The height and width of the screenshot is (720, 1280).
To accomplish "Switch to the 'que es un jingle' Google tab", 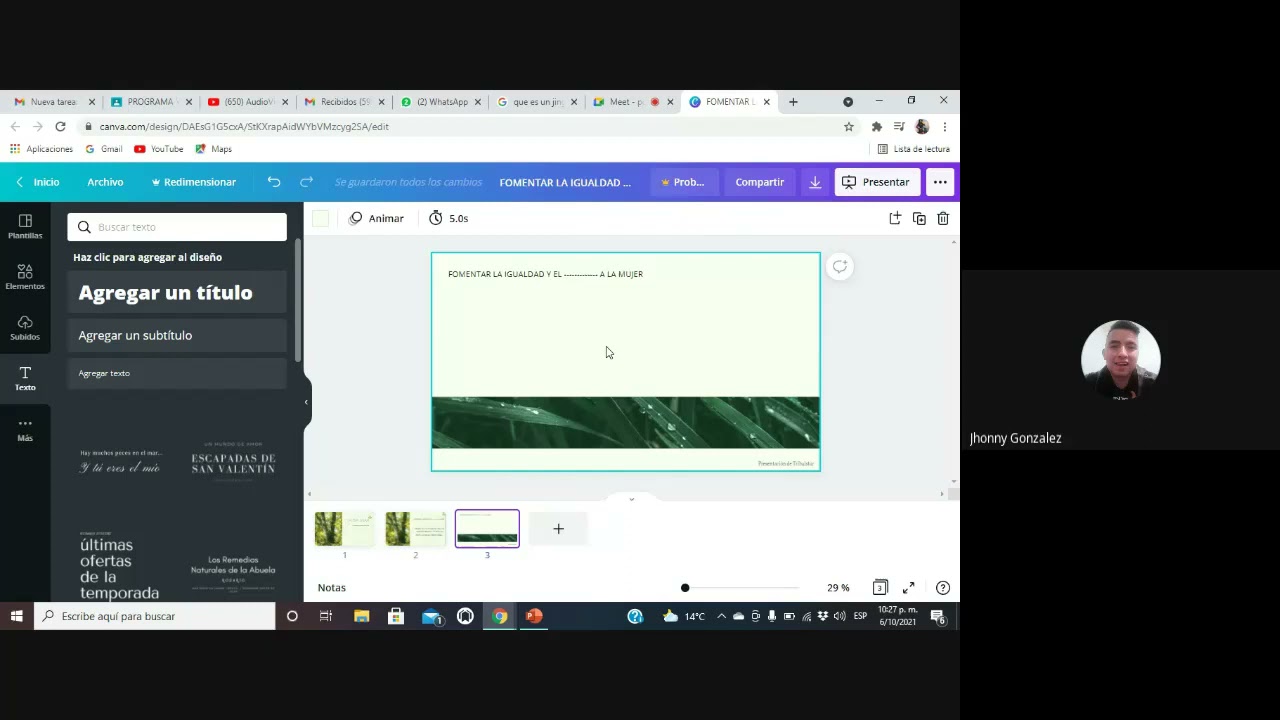I will (x=536, y=102).
